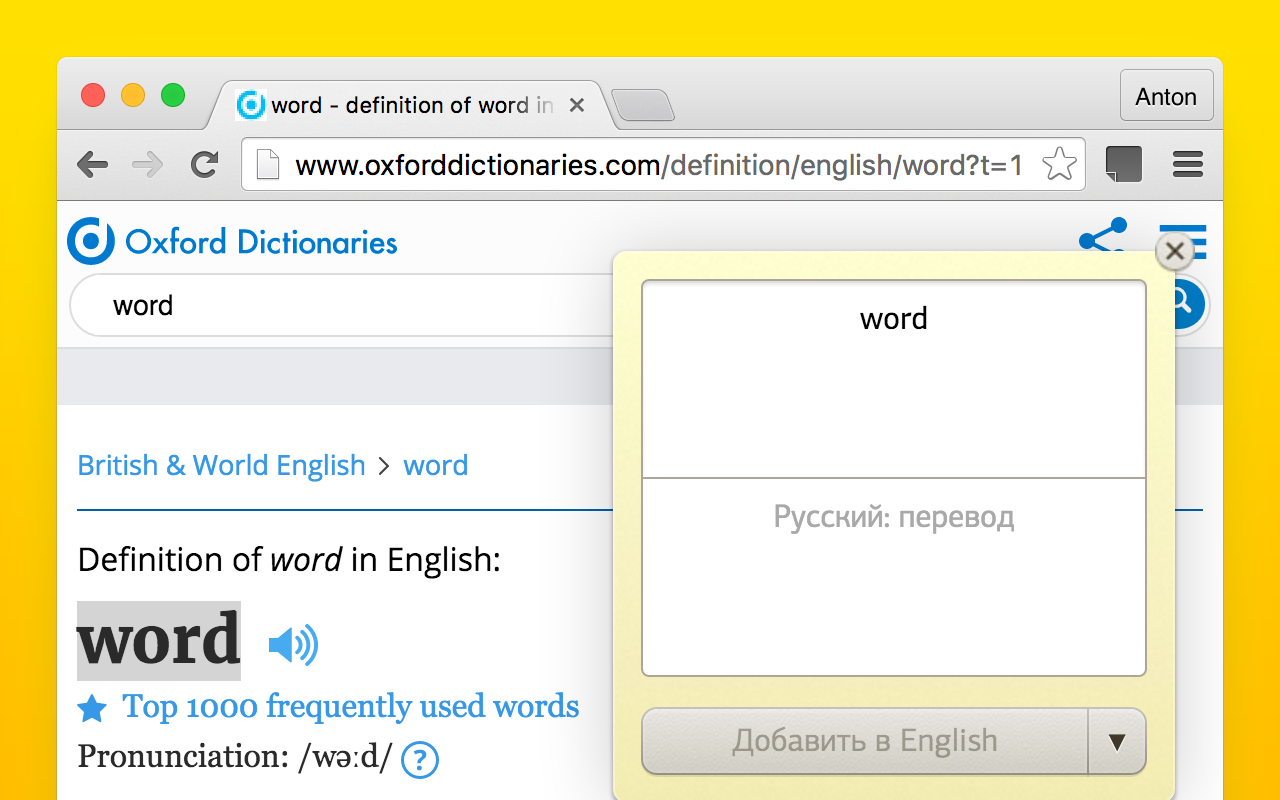Open the dark note extension icon in the toolbar
1280x800 pixels.
point(1124,164)
